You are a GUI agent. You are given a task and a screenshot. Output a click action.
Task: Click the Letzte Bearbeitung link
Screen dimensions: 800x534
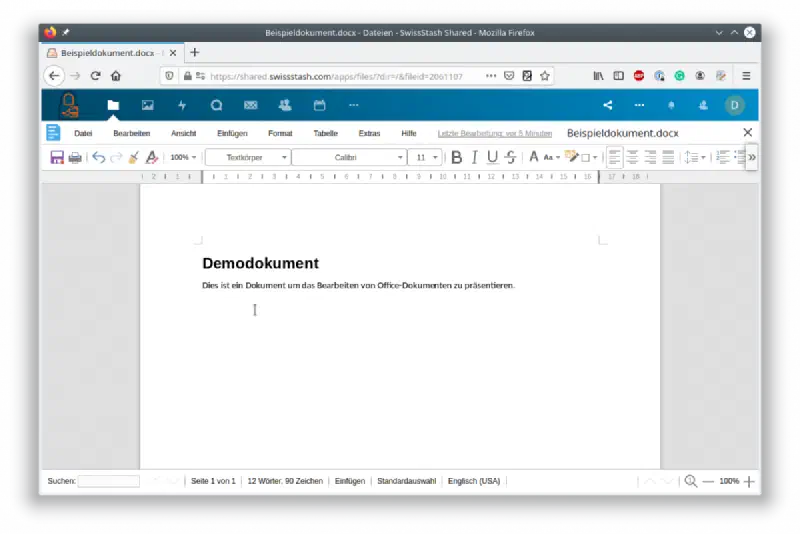pos(494,133)
